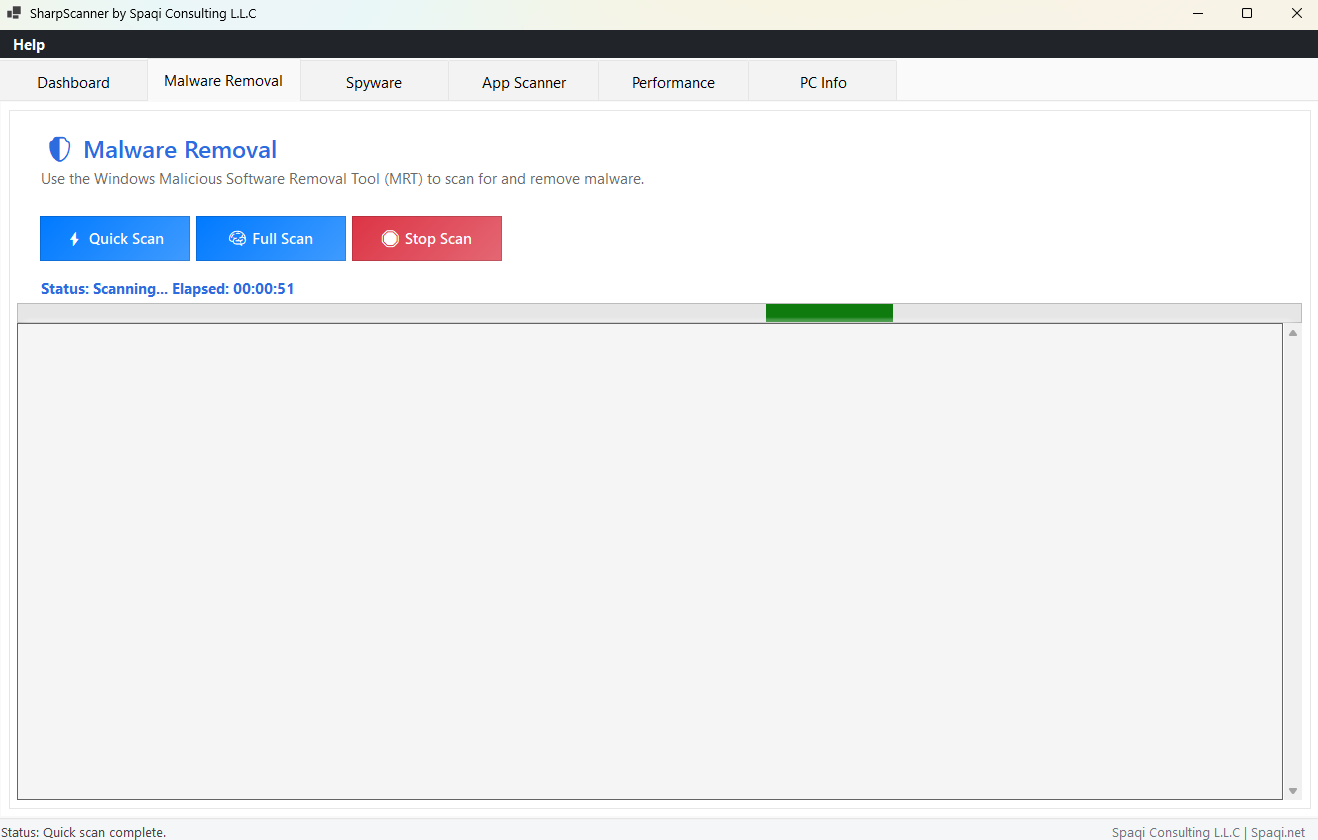Viewport: 1318px width, 840px height.
Task: Select the Malware Removal tab
Action: click(224, 81)
